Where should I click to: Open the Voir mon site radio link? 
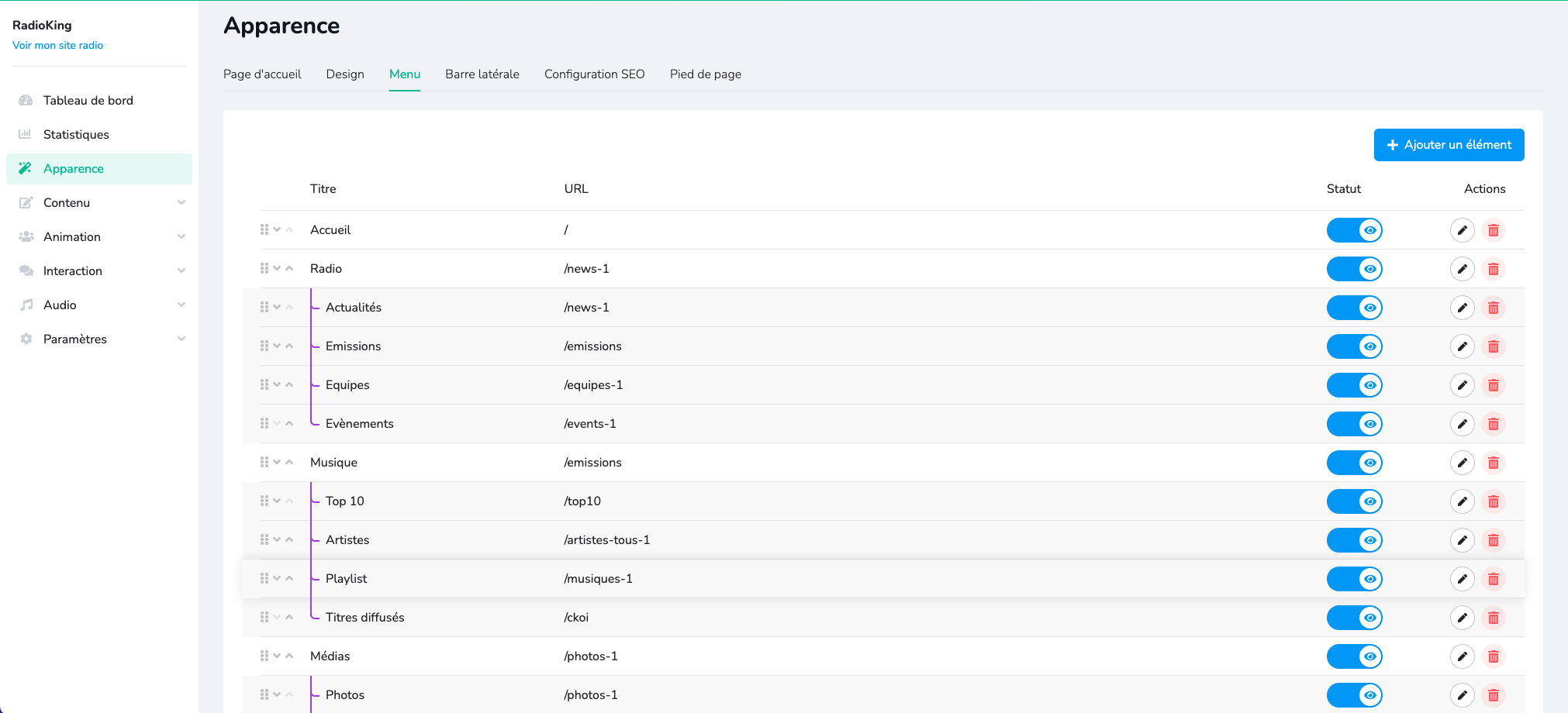pyautogui.click(x=58, y=46)
